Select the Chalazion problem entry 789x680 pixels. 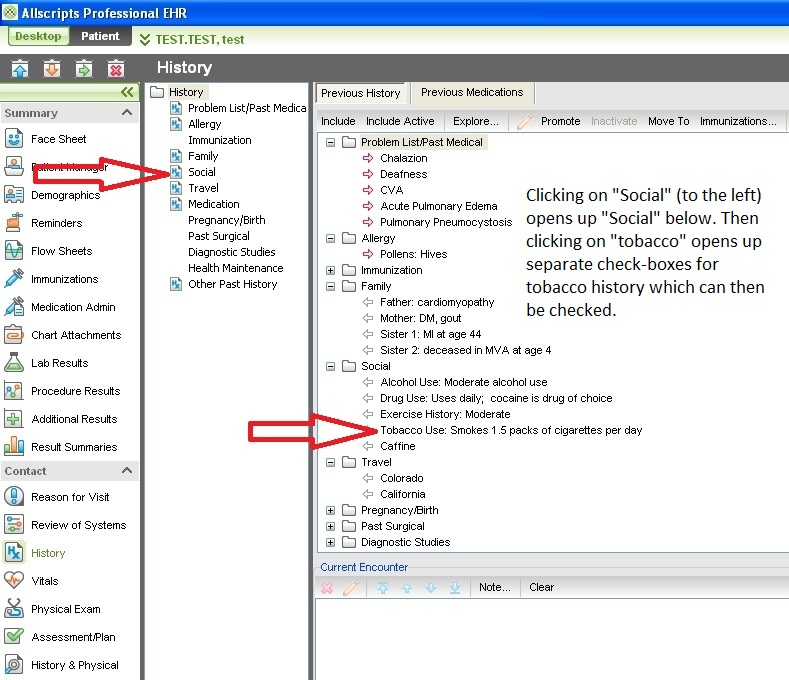pyautogui.click(x=404, y=158)
